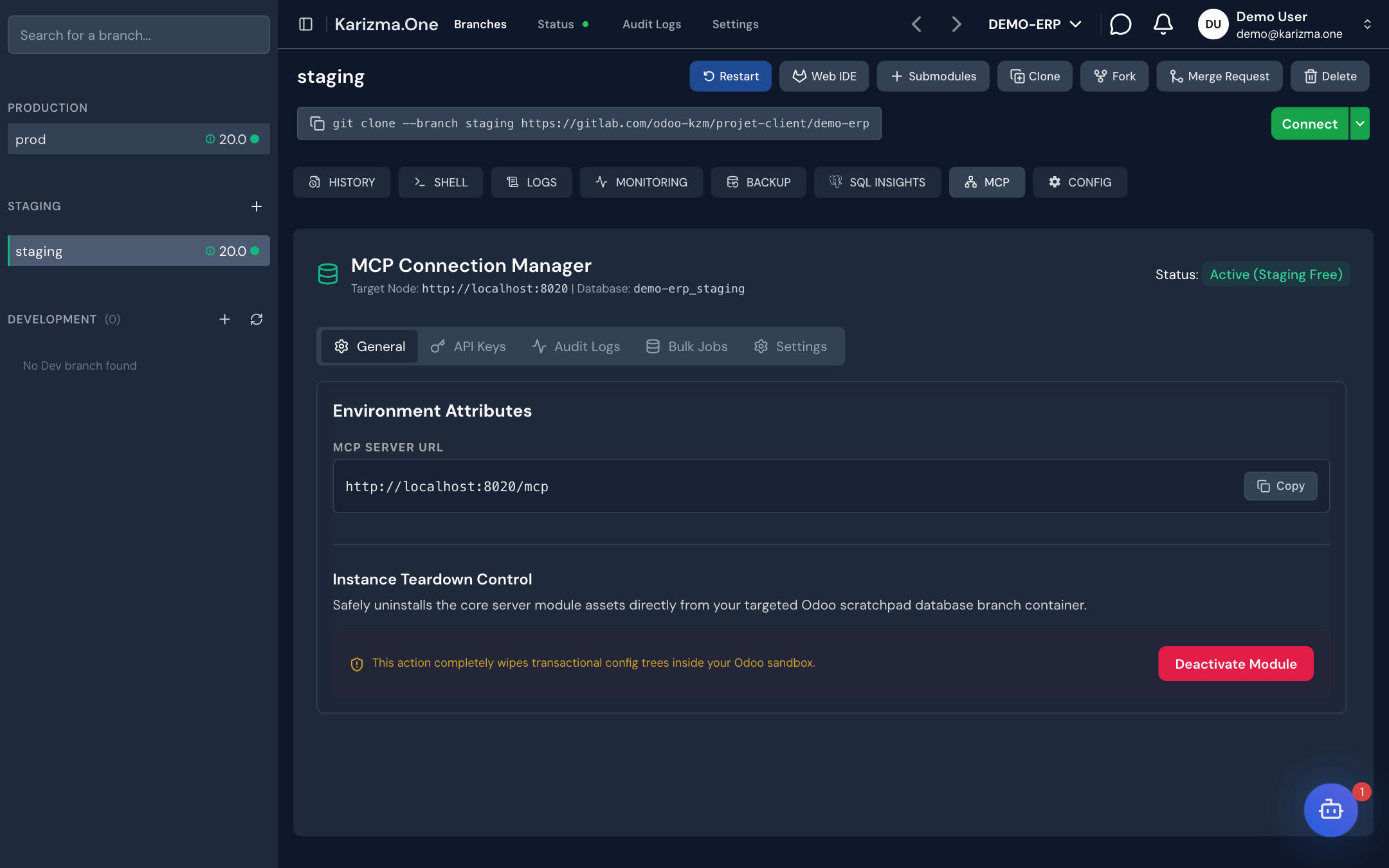Open the SQL INSIGHTS tab
The width and height of the screenshot is (1389, 868).
878,182
